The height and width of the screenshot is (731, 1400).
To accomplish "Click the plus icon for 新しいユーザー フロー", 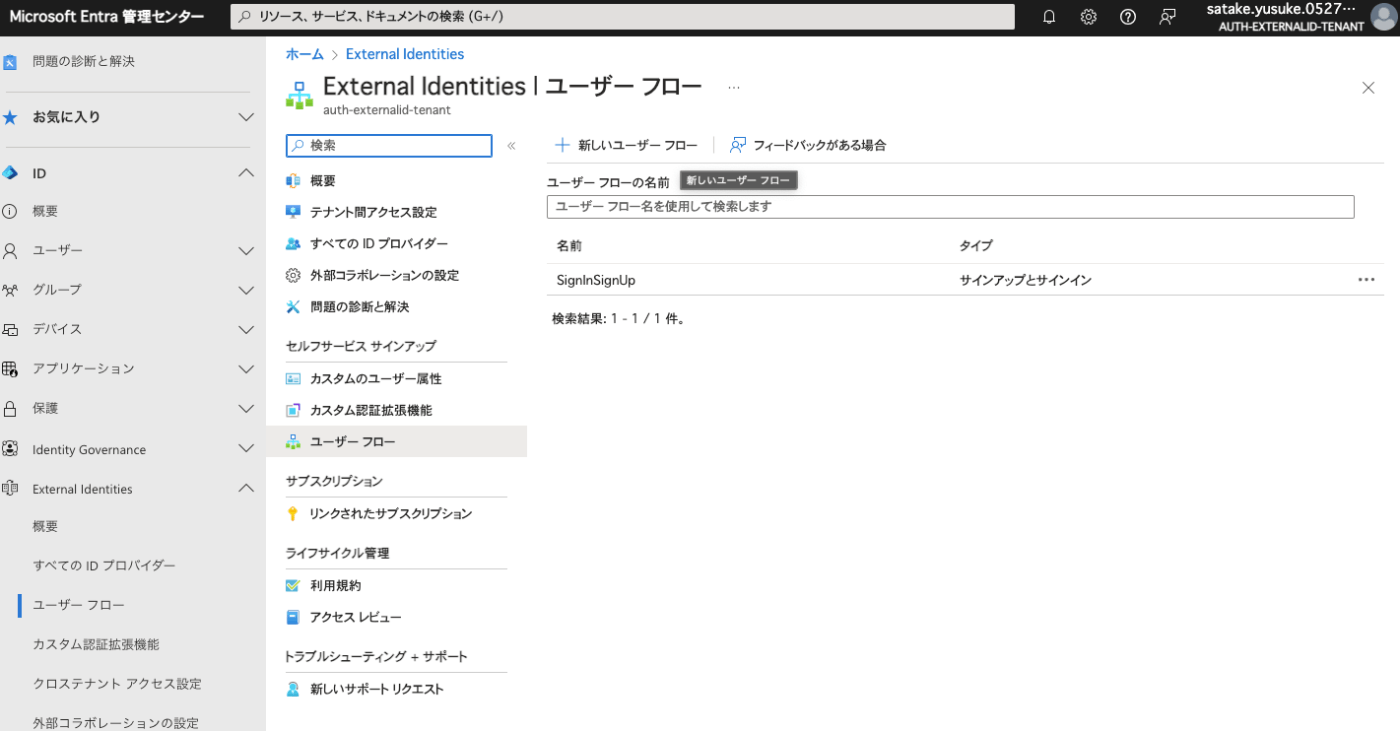I will click(x=562, y=145).
